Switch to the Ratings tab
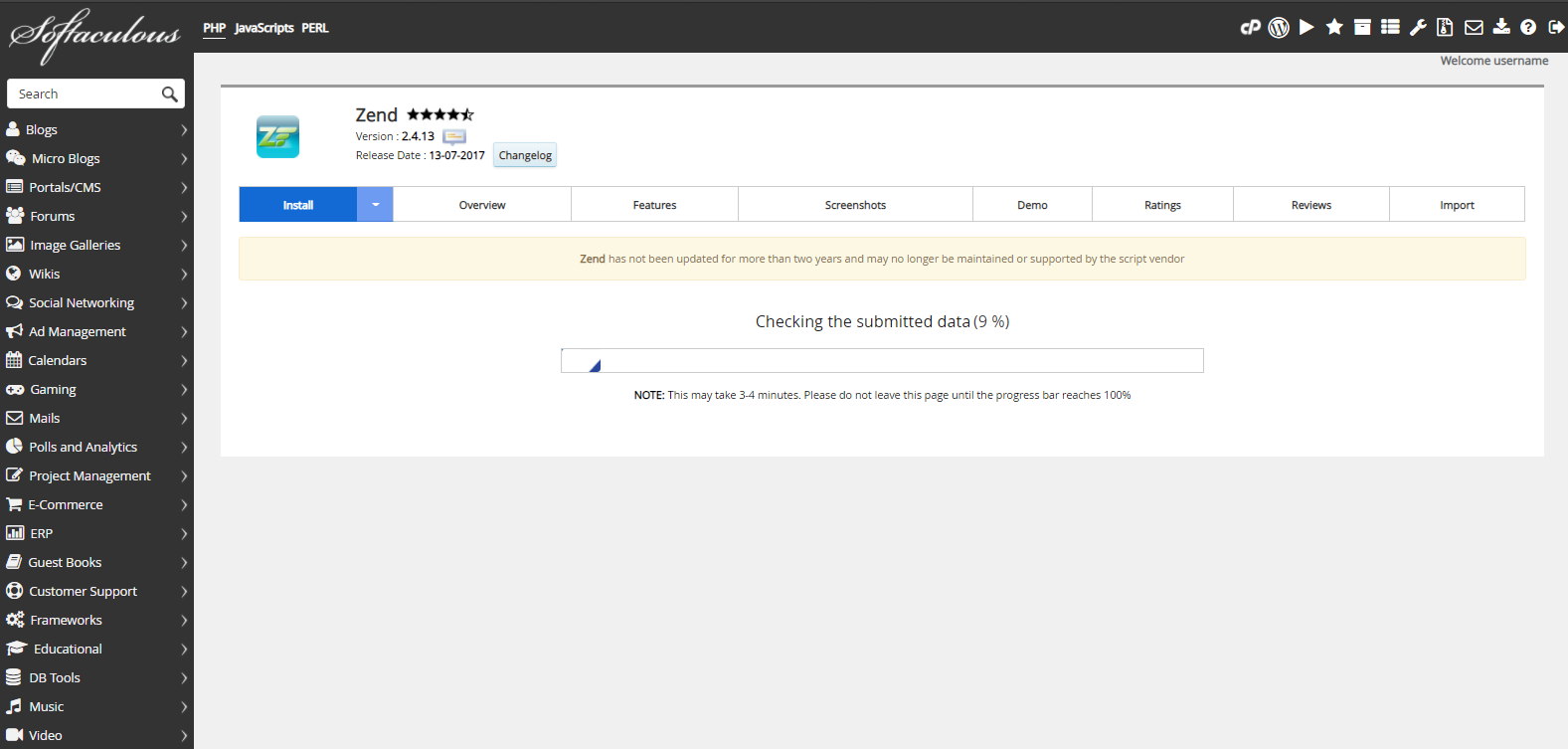Image resolution: width=1568 pixels, height=749 pixels. pyautogui.click(x=1162, y=204)
